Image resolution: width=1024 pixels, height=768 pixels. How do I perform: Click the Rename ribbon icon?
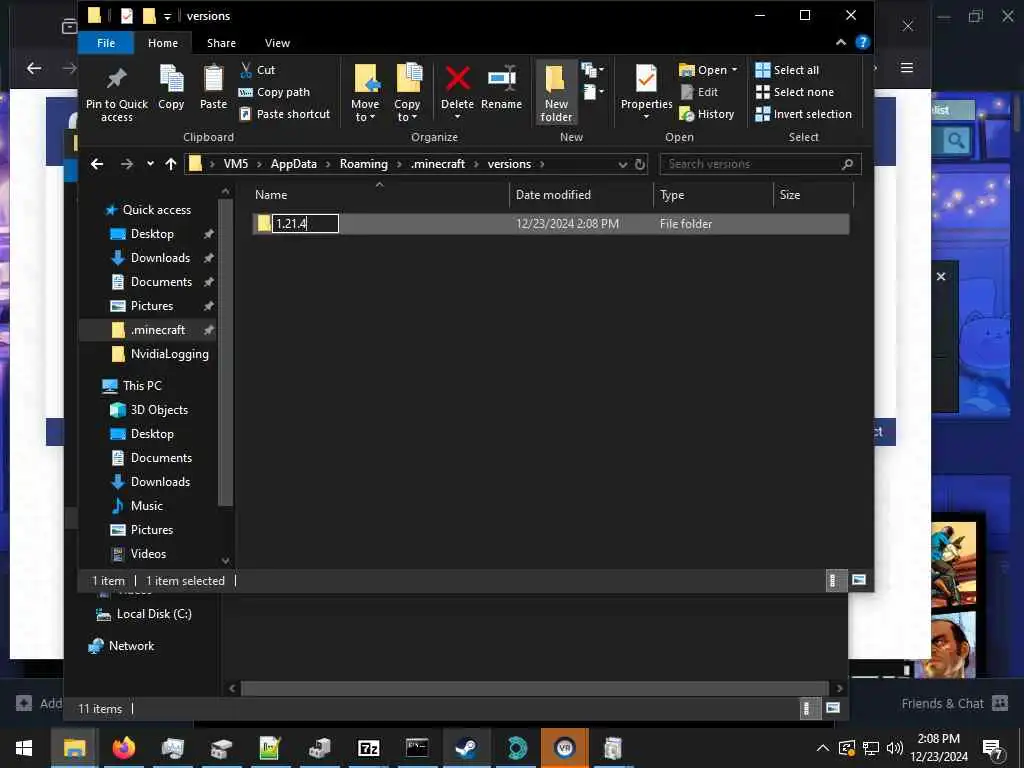(x=502, y=87)
